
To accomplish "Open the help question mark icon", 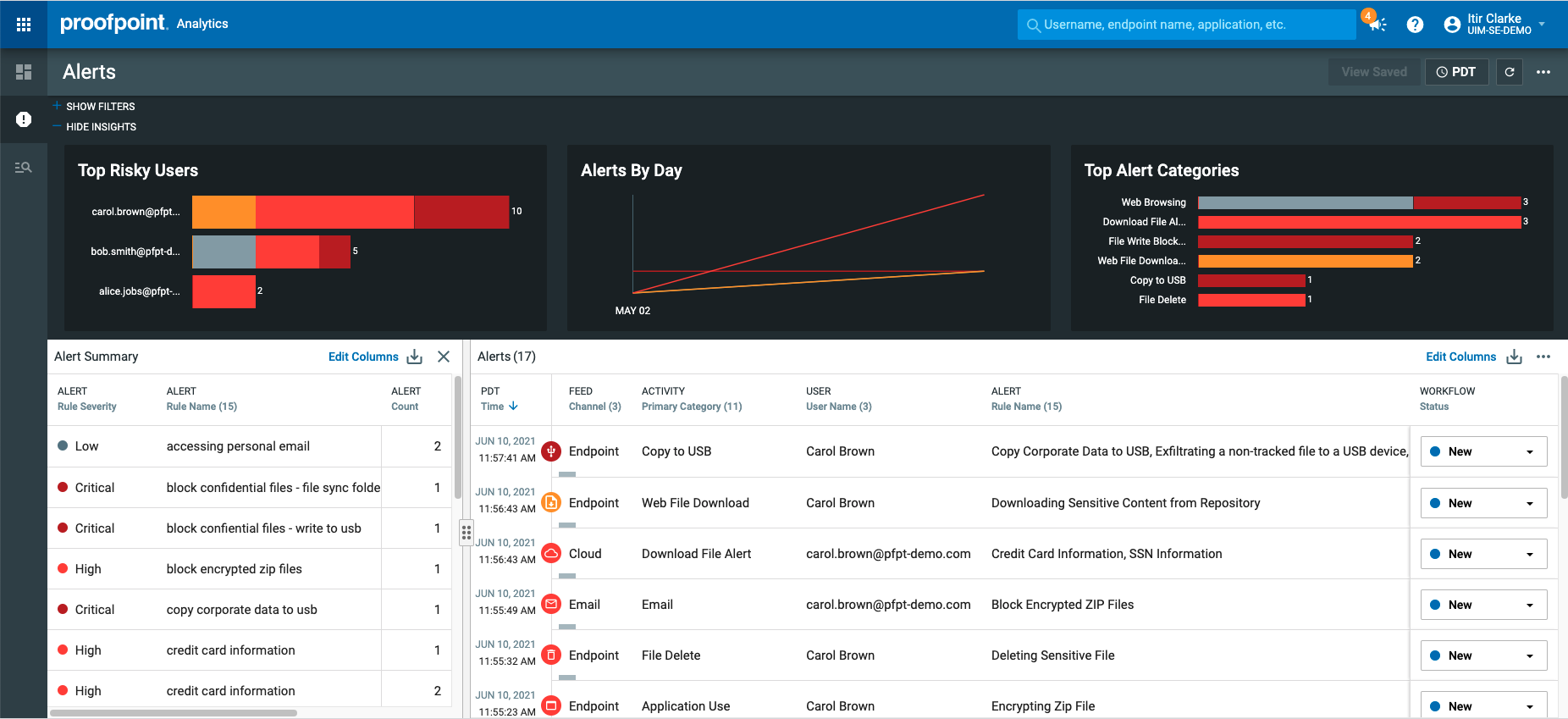I will pyautogui.click(x=1415, y=25).
